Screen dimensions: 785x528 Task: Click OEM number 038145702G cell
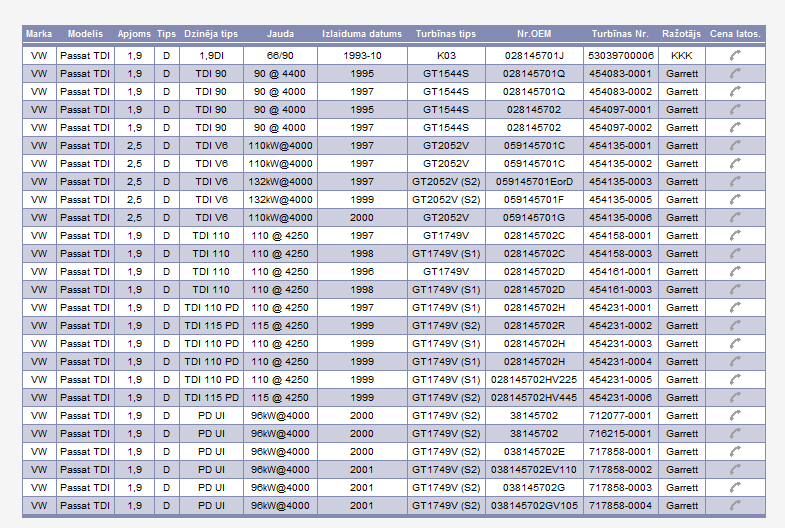pyautogui.click(x=534, y=488)
